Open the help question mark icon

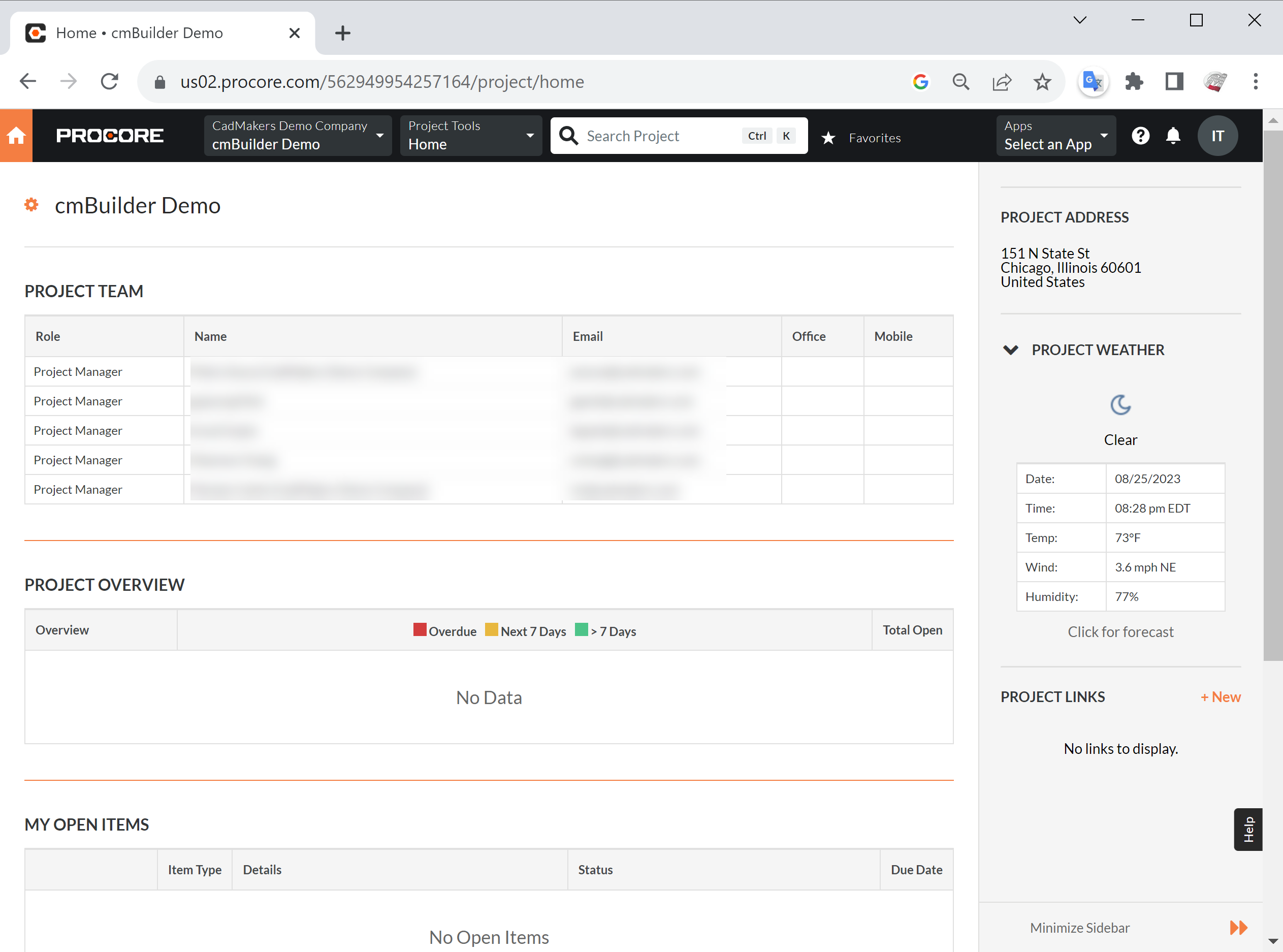click(x=1141, y=136)
